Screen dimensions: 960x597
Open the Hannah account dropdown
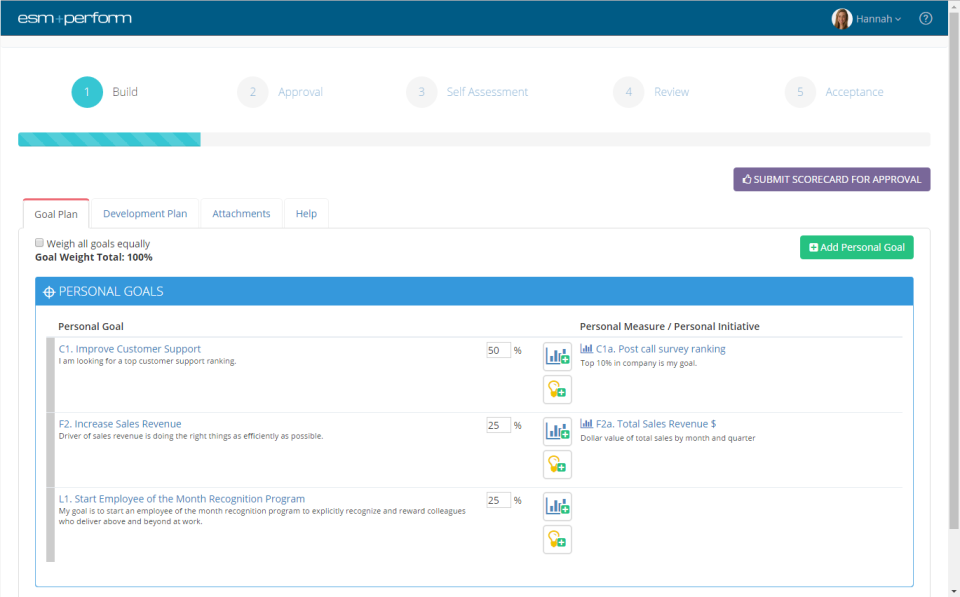(x=875, y=18)
